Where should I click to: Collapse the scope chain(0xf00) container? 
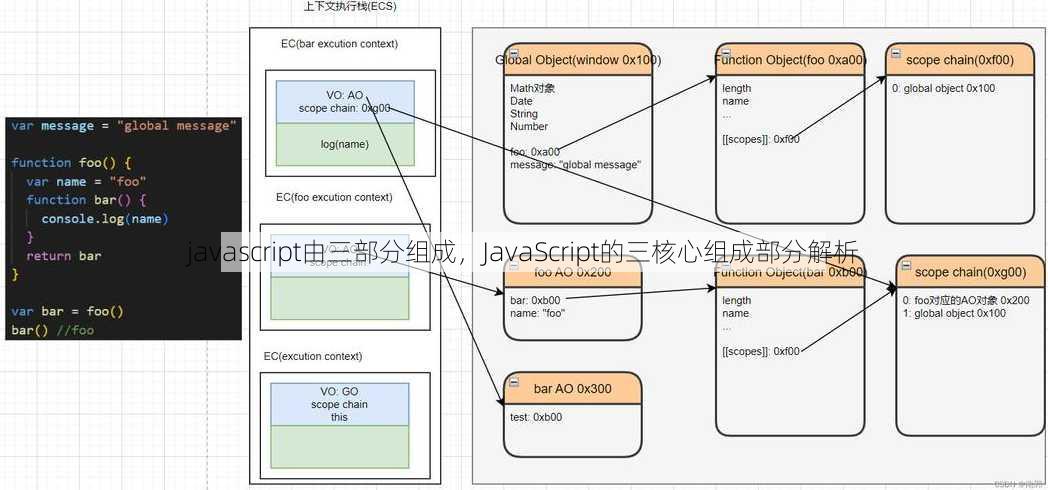895,53
